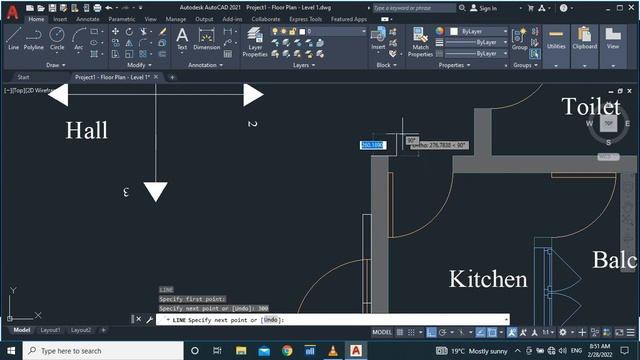The width and height of the screenshot is (640, 360).
Task: Open the lineweight ByLayer dropdown
Action: tap(477, 42)
